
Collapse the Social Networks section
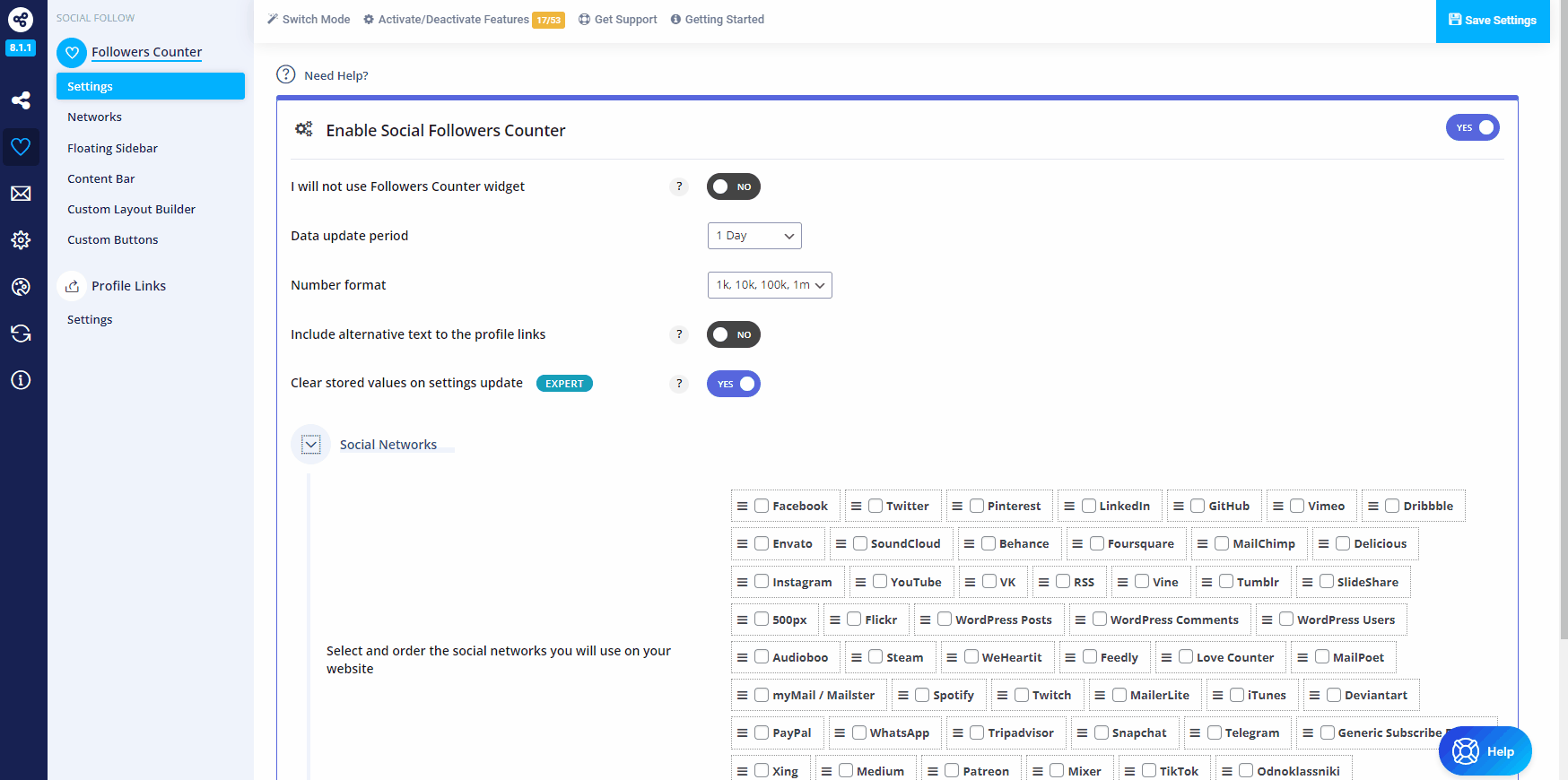tap(311, 445)
